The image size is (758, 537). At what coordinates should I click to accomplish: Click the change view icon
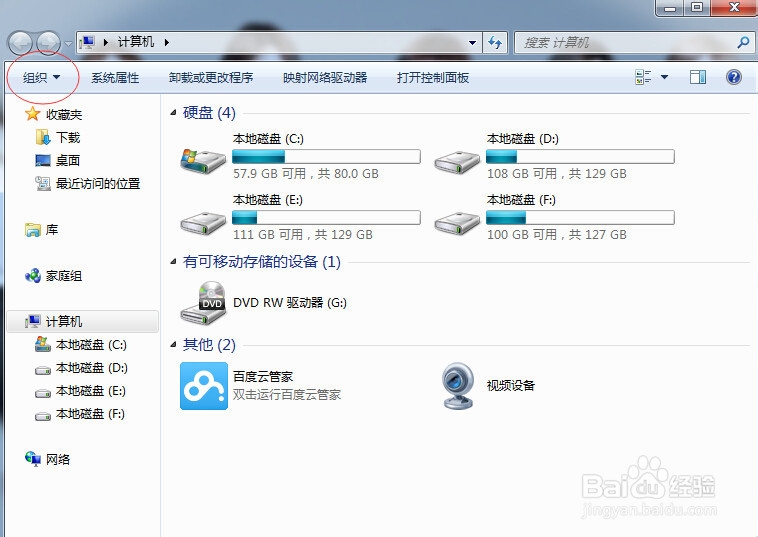[x=643, y=77]
